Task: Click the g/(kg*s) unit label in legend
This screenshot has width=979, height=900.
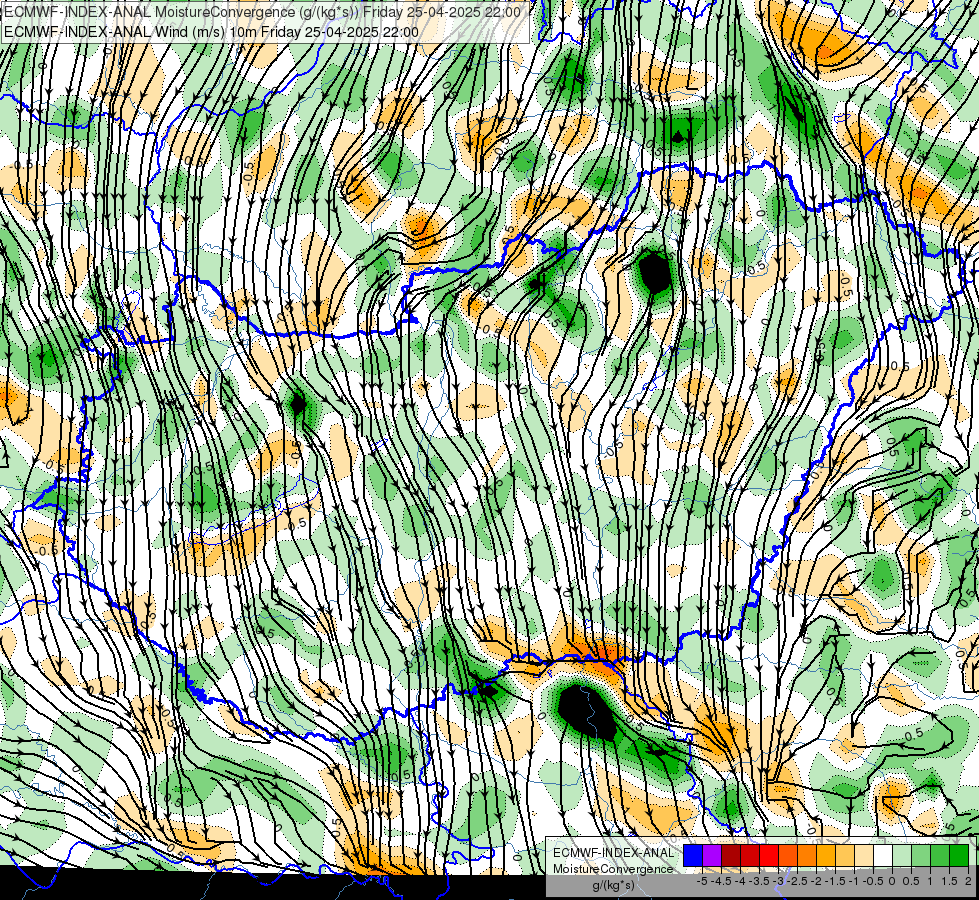Action: [613, 886]
